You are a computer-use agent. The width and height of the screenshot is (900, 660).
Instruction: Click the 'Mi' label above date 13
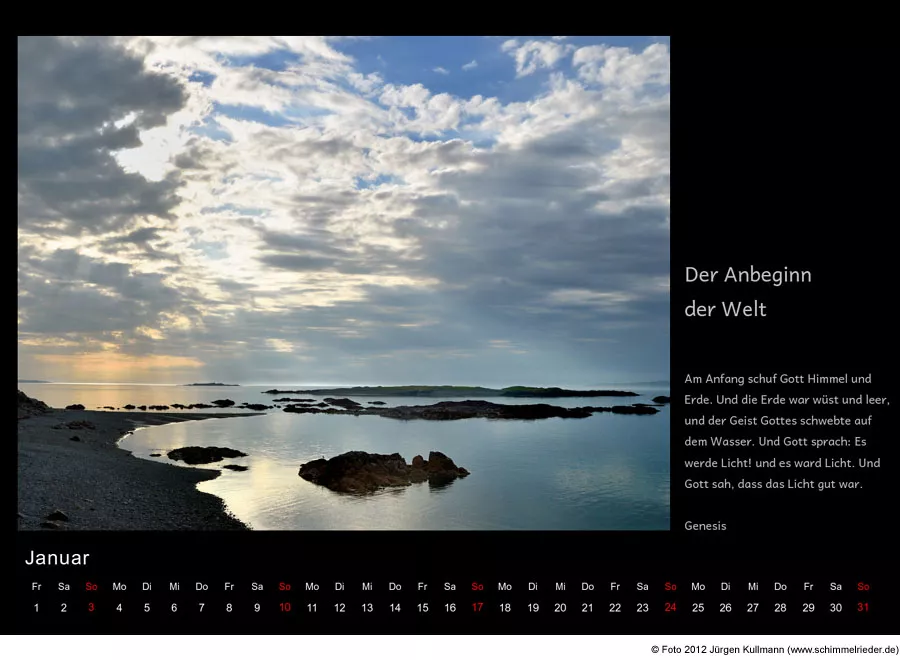point(367,587)
